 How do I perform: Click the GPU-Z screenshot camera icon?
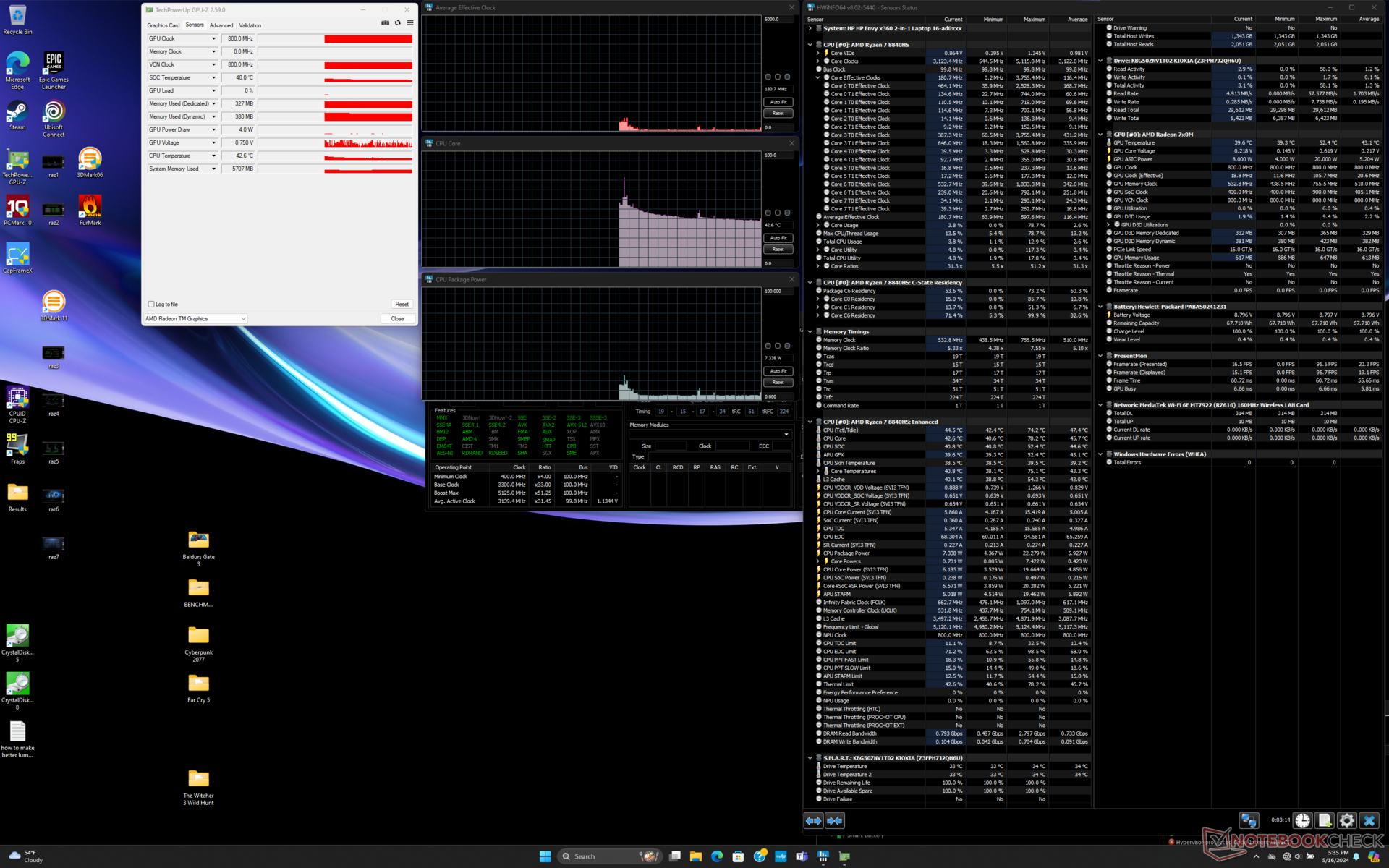385,23
